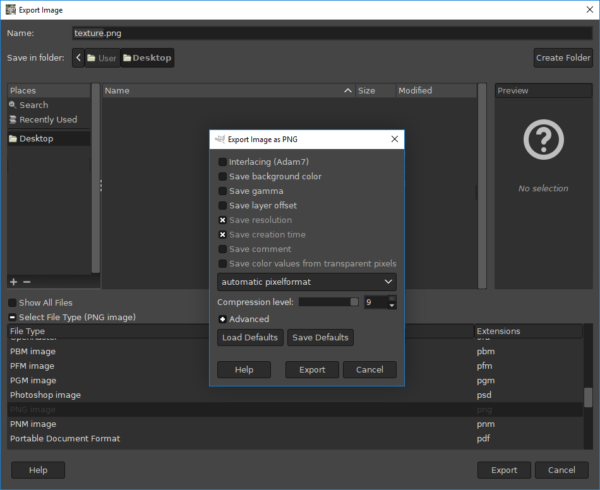Viewport: 600px width, 490px height.
Task: Toggle Save background color checkbox
Action: tap(222, 176)
